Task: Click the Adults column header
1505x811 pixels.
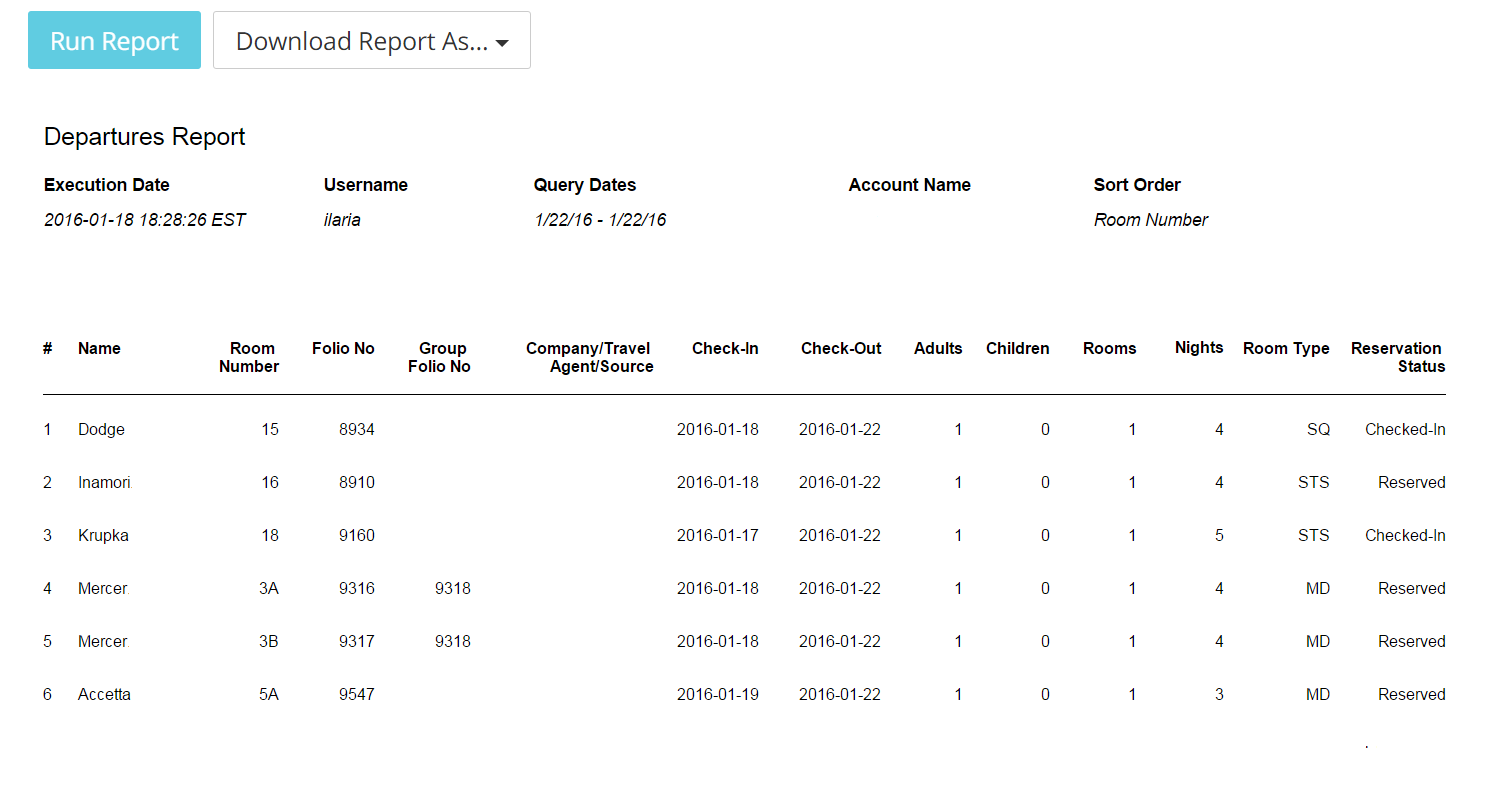Action: tap(938, 349)
